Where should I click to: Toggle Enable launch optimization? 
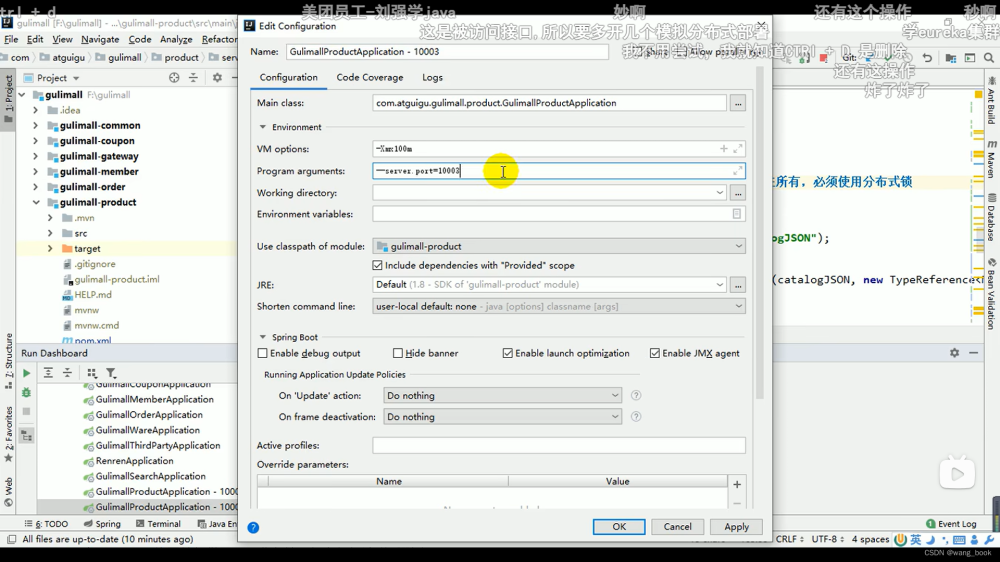pyautogui.click(x=508, y=353)
